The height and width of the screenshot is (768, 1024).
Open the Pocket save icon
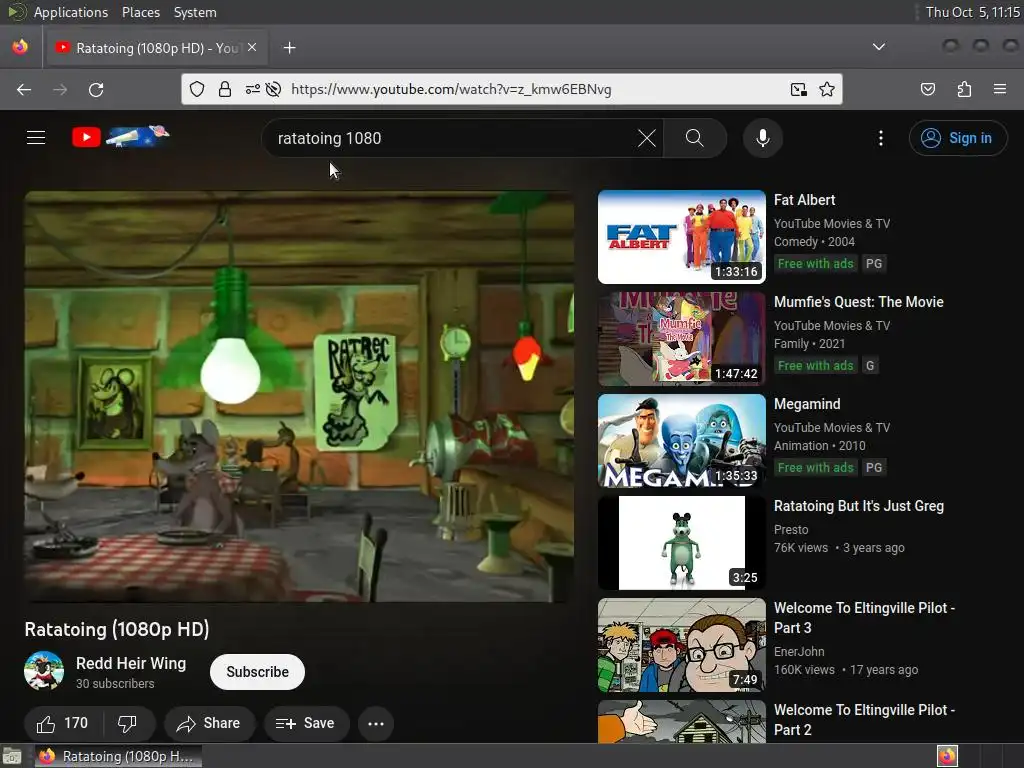[x=928, y=89]
